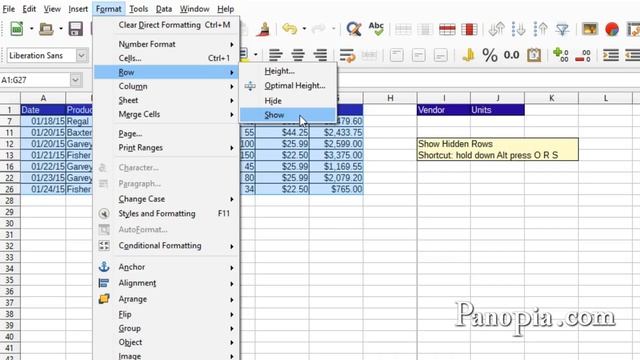Open the Tools menu

pos(139,9)
